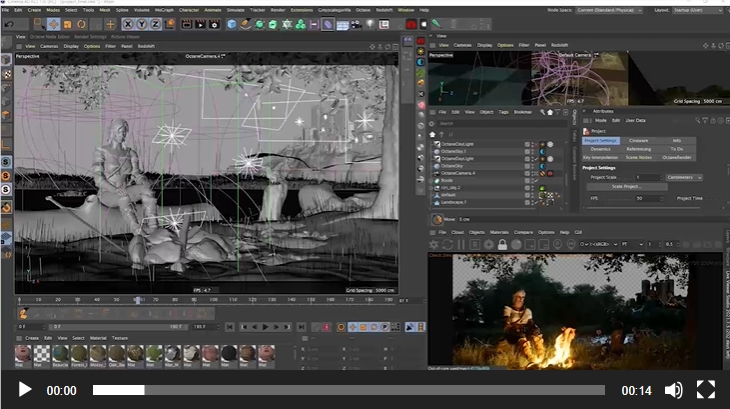Screen dimensions: 730x409
Task: Open the Dynamics tab in Attributes
Action: [x=601, y=149]
